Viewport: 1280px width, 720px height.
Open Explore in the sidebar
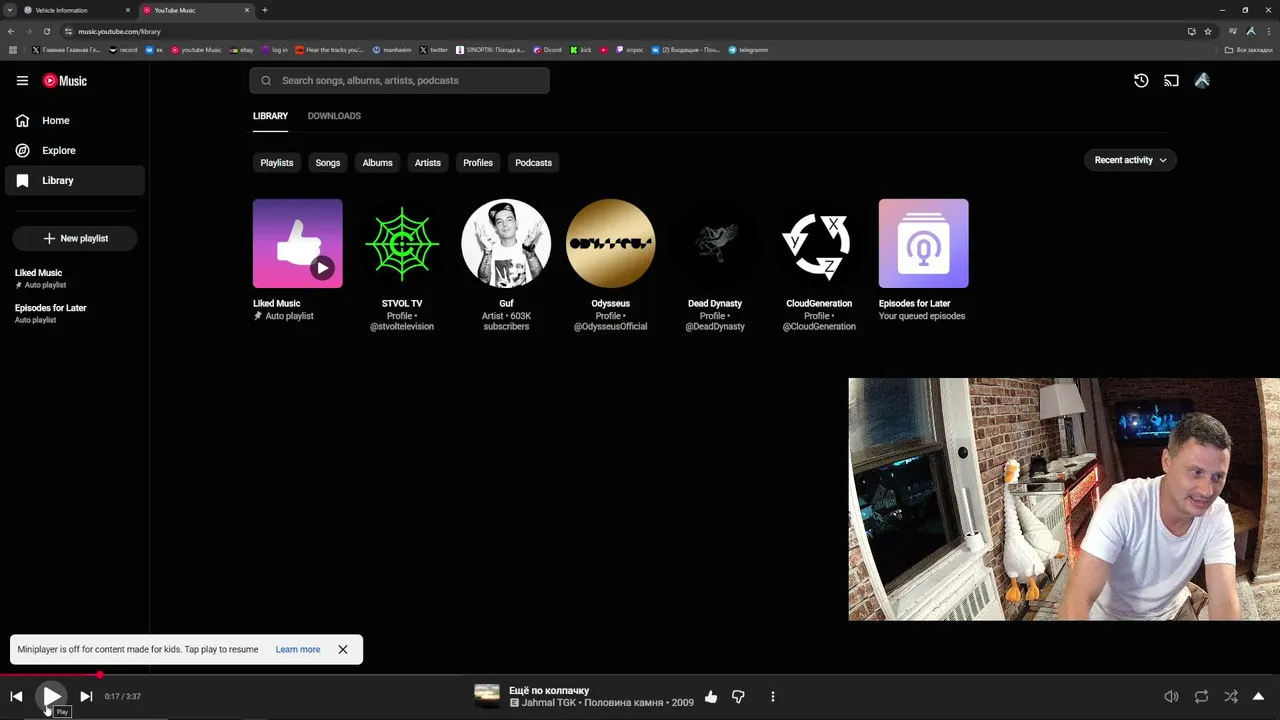75,151
